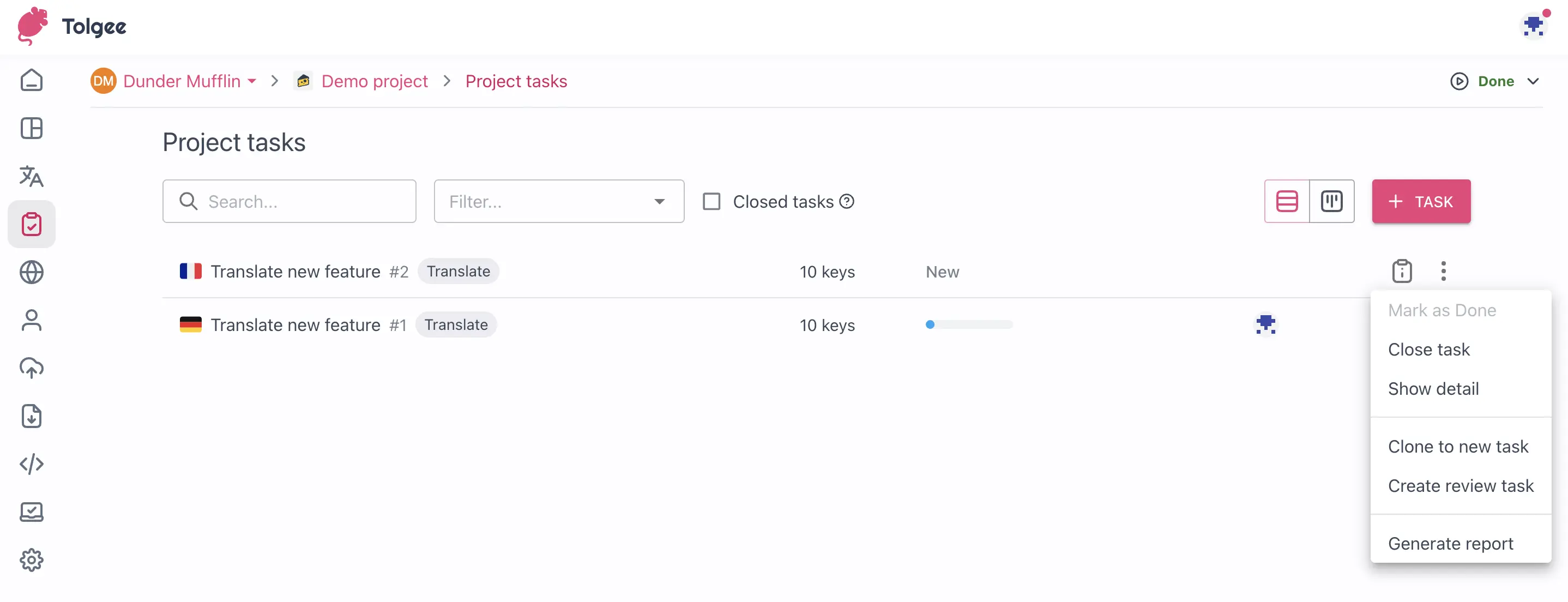This screenshot has width=1568, height=602.
Task: Click the clipboard icon next to task #2
Action: [1402, 271]
